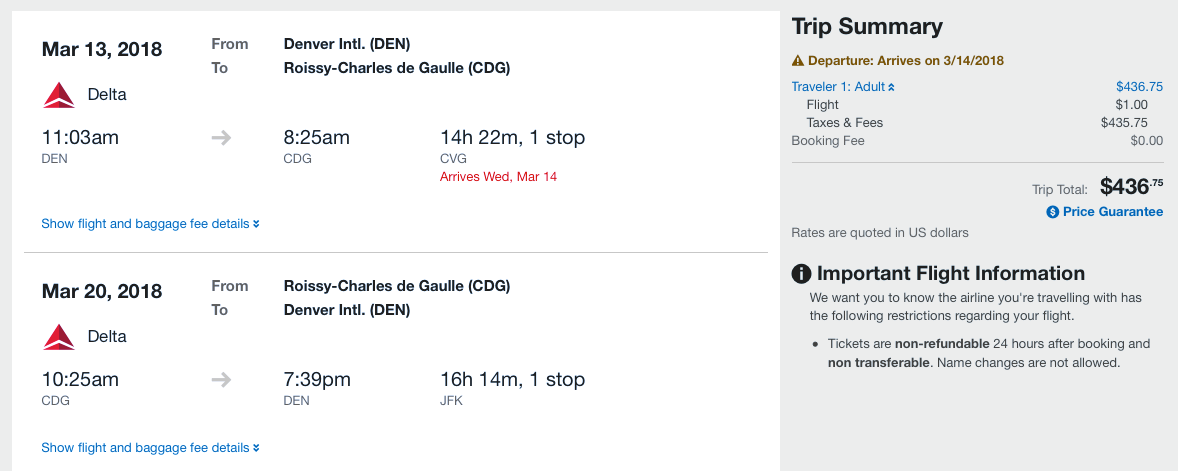Screen dimensions: 1178x471
Task: Click the Delta logo for the Mar 13 flight
Action: 59,95
